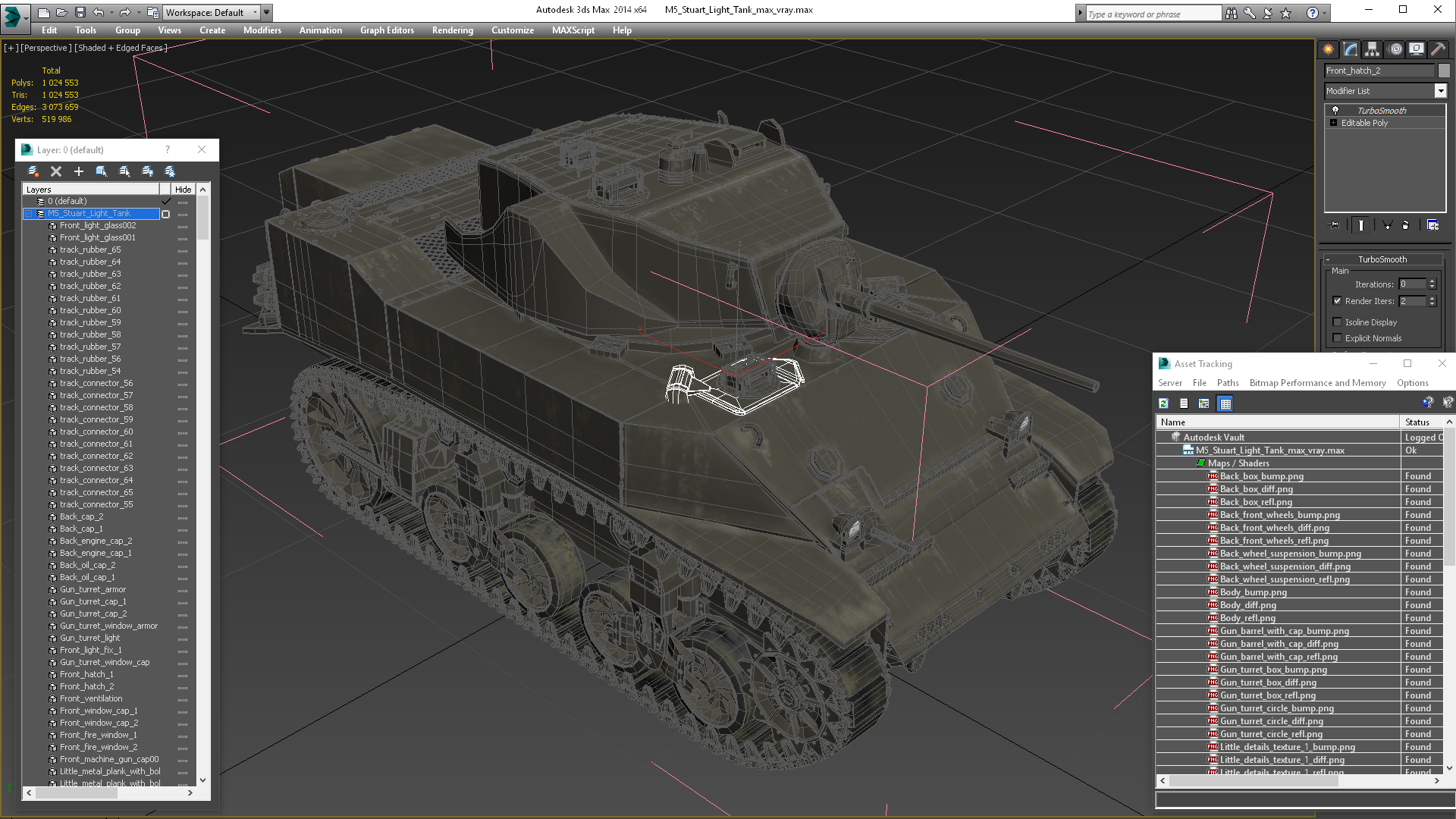Save the file with the floppy icon
This screenshot has width=1456, height=819.
(79, 12)
